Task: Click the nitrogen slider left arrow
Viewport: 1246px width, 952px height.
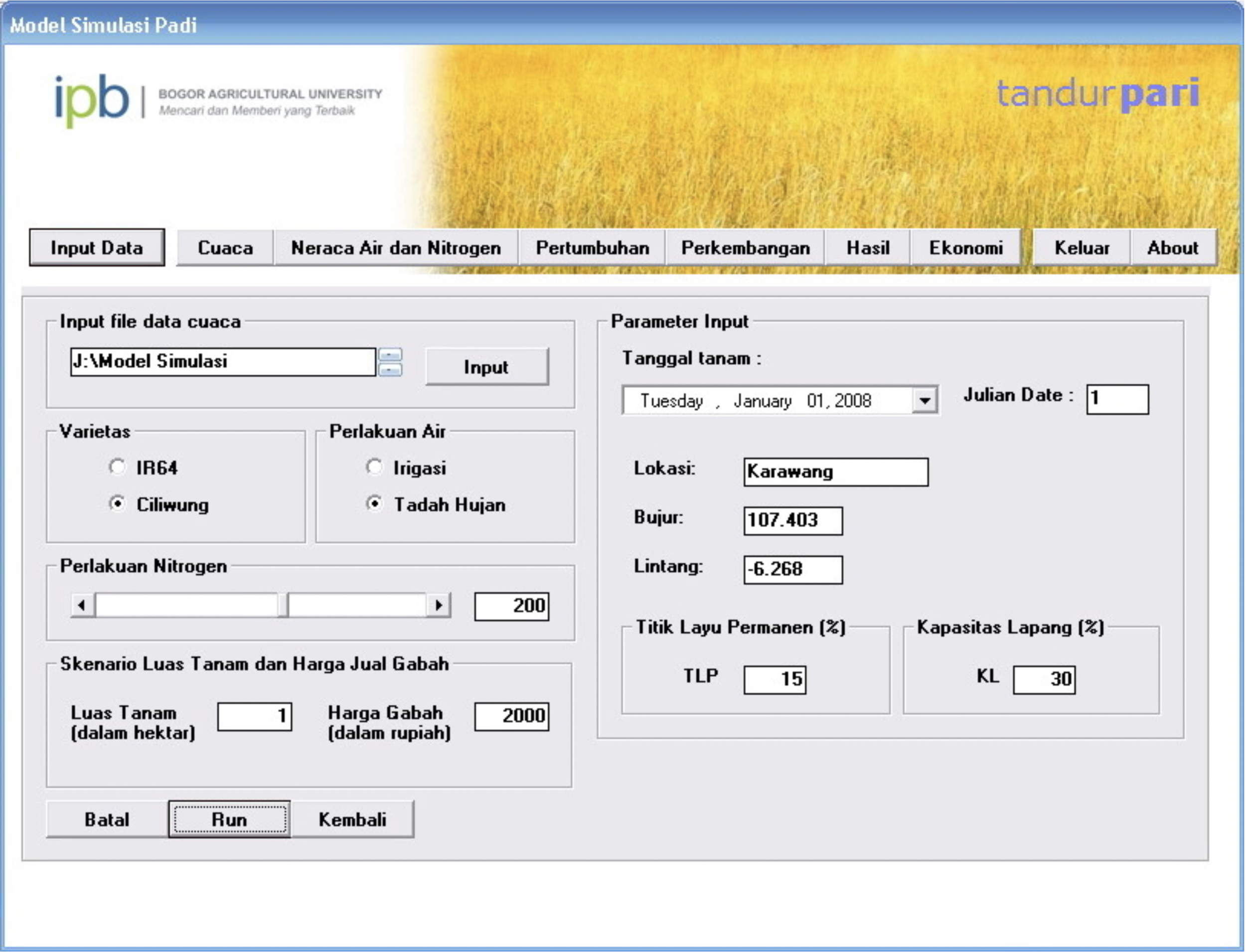Action: (x=82, y=605)
